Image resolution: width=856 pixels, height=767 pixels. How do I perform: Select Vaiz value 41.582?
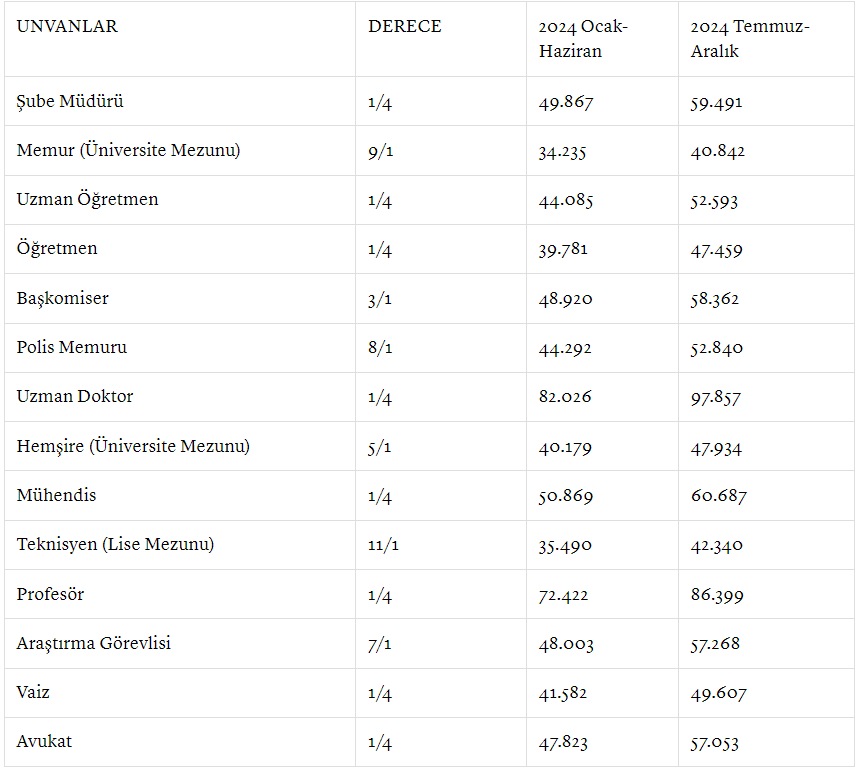coord(563,693)
